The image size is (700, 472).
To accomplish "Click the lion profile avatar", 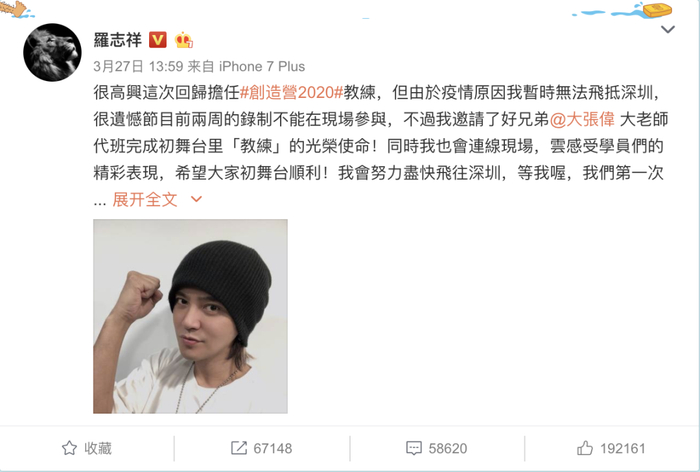I will point(52,52).
